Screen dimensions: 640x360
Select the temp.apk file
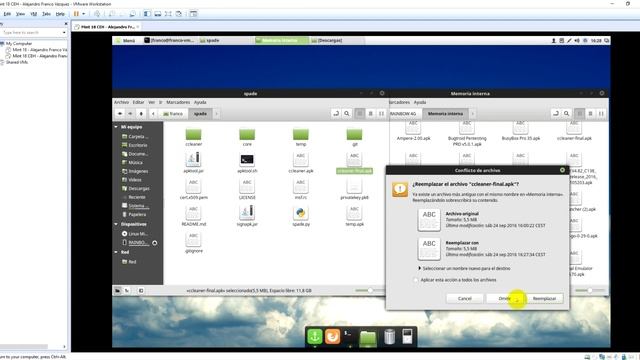(354, 216)
